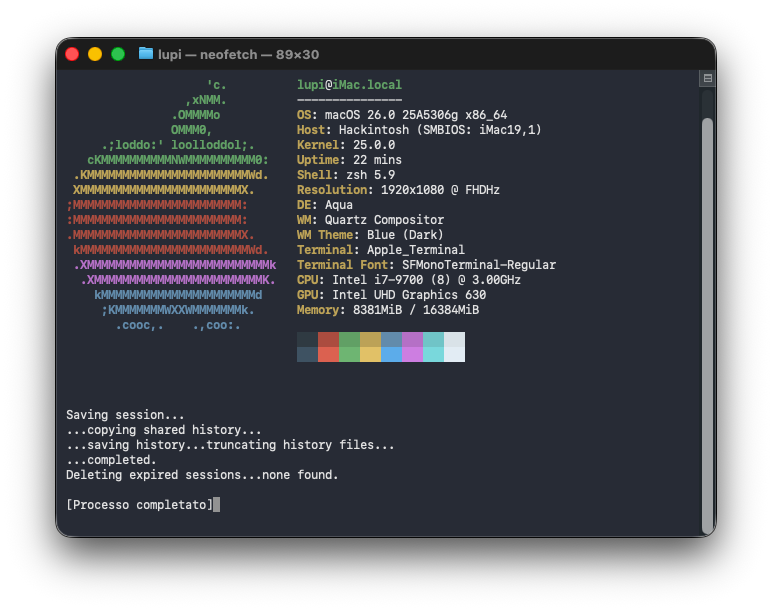Click the blue folder proxy icon in title bar

point(146,53)
